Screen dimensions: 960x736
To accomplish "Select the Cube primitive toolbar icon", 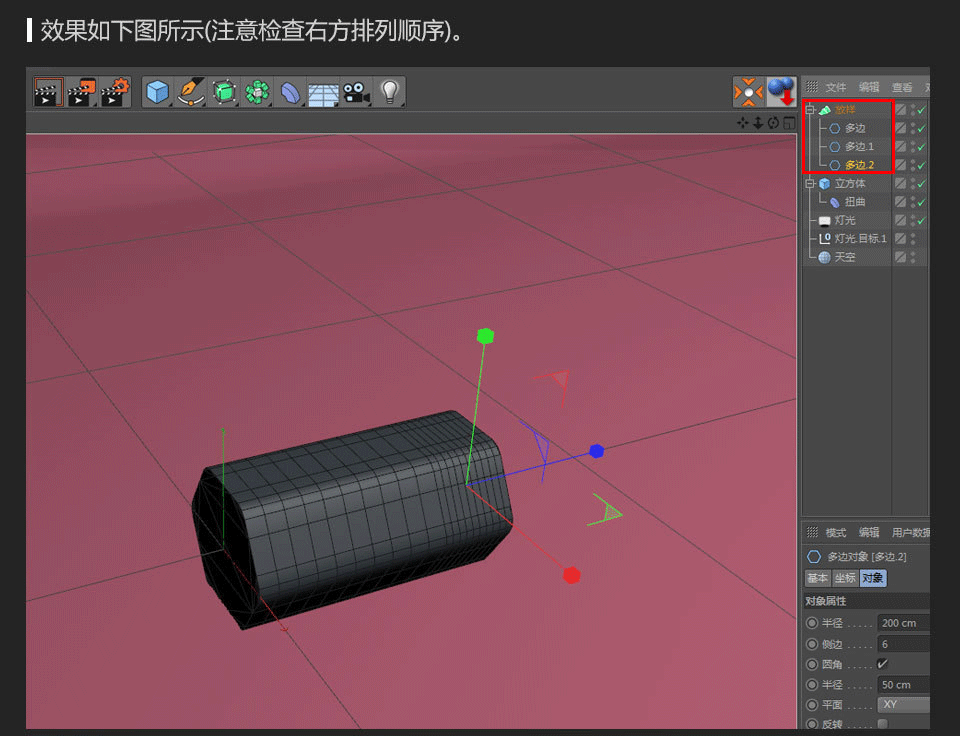I will pyautogui.click(x=158, y=91).
